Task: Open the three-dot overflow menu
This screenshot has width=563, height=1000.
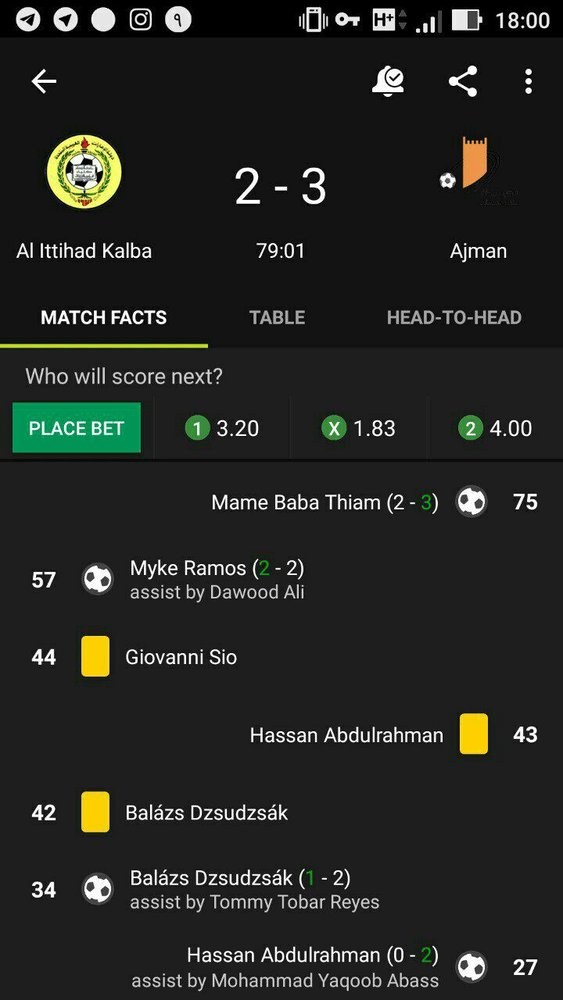Action: click(x=528, y=82)
